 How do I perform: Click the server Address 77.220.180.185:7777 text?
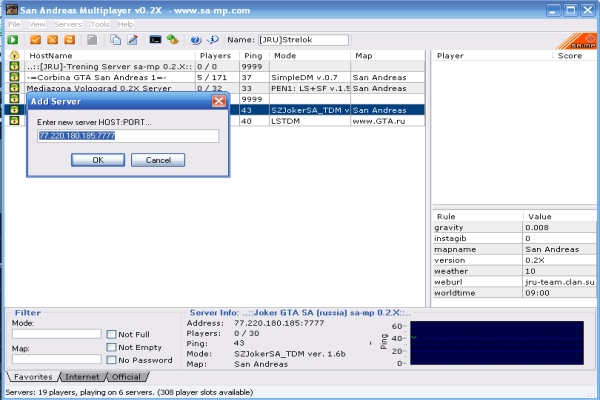point(279,323)
